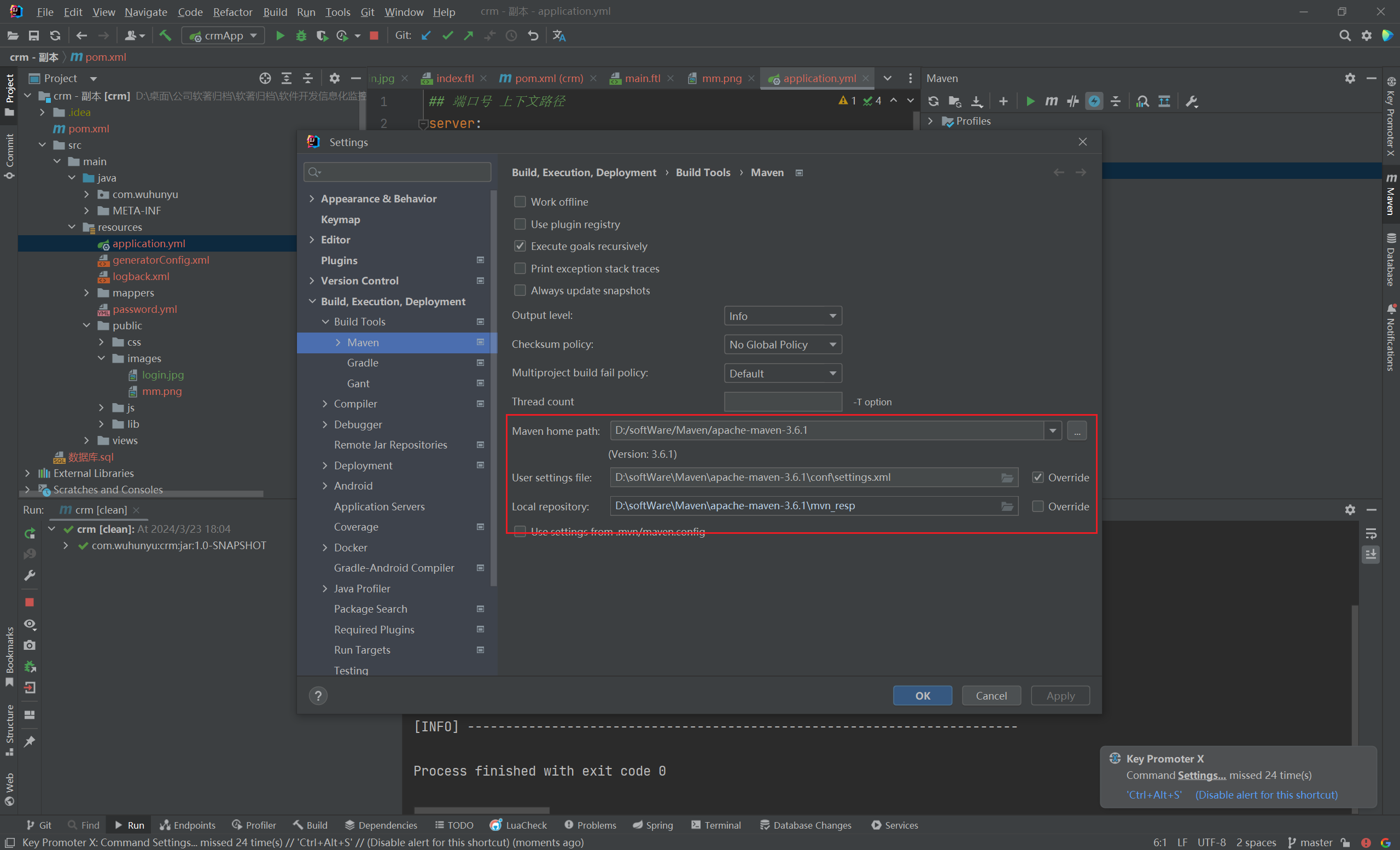Open Output level Info dropdown
Screen dimensions: 1400x850
[x=783, y=316]
